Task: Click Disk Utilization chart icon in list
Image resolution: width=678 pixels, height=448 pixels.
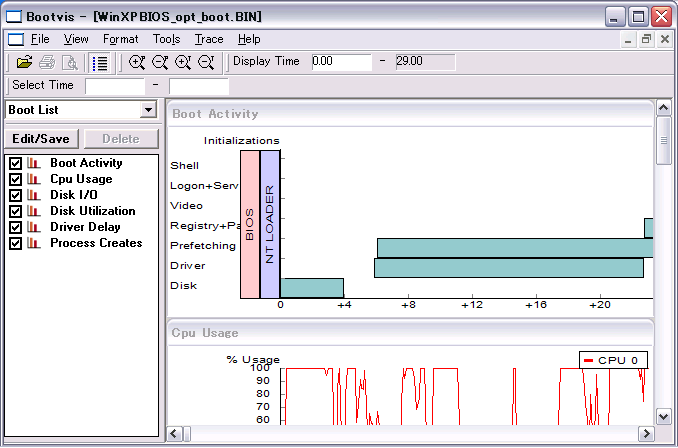Action: 34,211
